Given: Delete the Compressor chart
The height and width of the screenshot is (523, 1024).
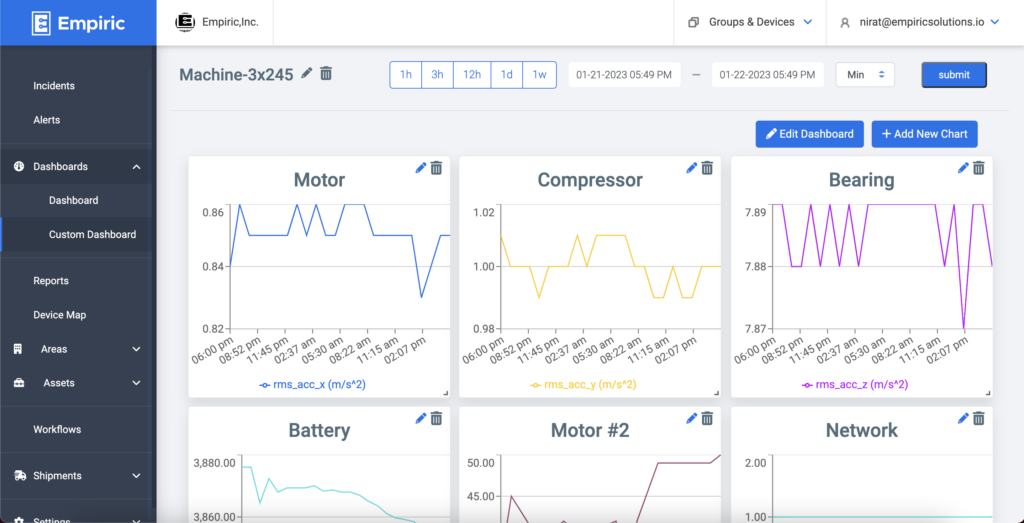Looking at the screenshot, I should click(x=707, y=168).
